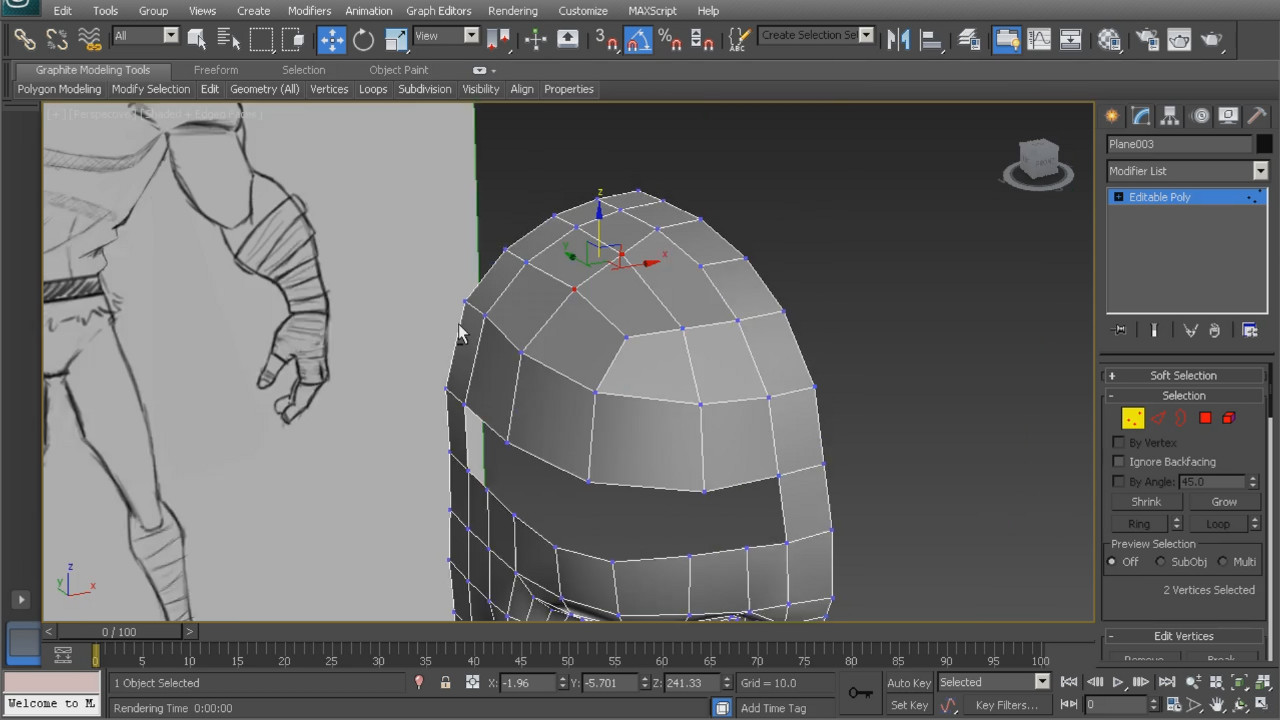Open the MAXScript menu

pyautogui.click(x=652, y=11)
